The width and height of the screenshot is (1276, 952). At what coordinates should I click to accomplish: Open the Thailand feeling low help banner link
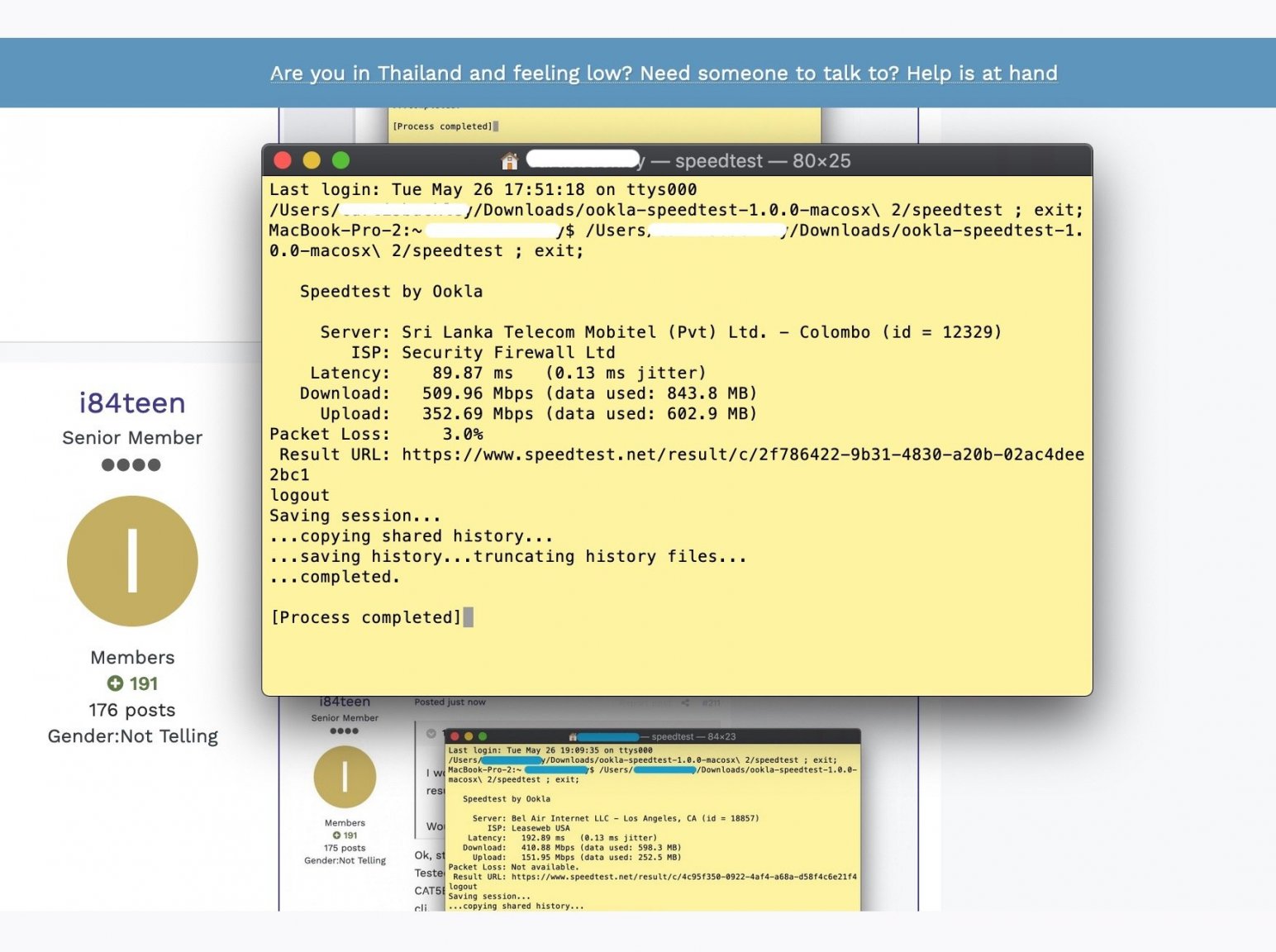tap(664, 74)
